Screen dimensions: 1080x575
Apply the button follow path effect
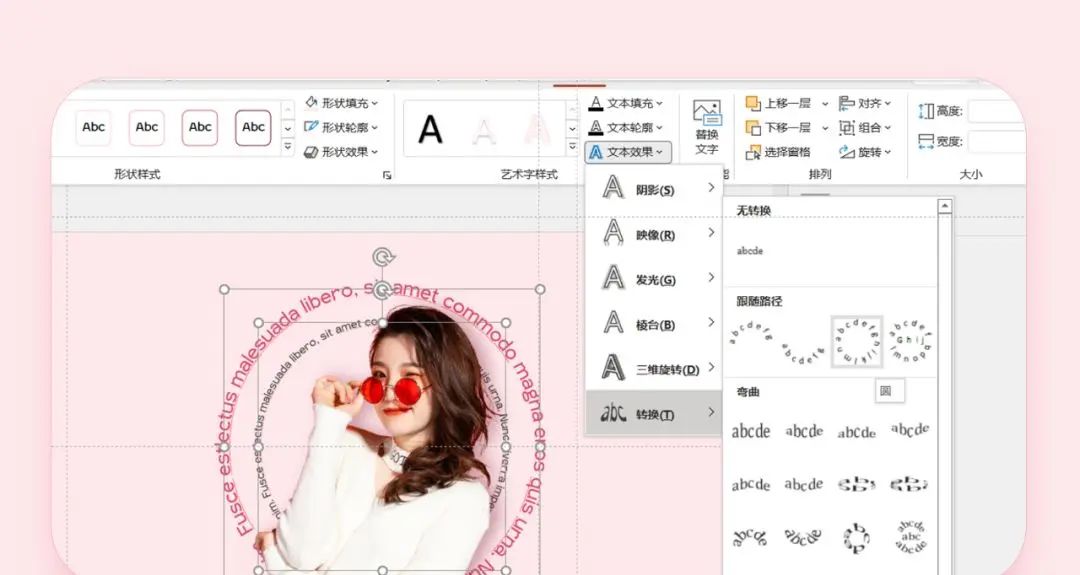point(910,341)
